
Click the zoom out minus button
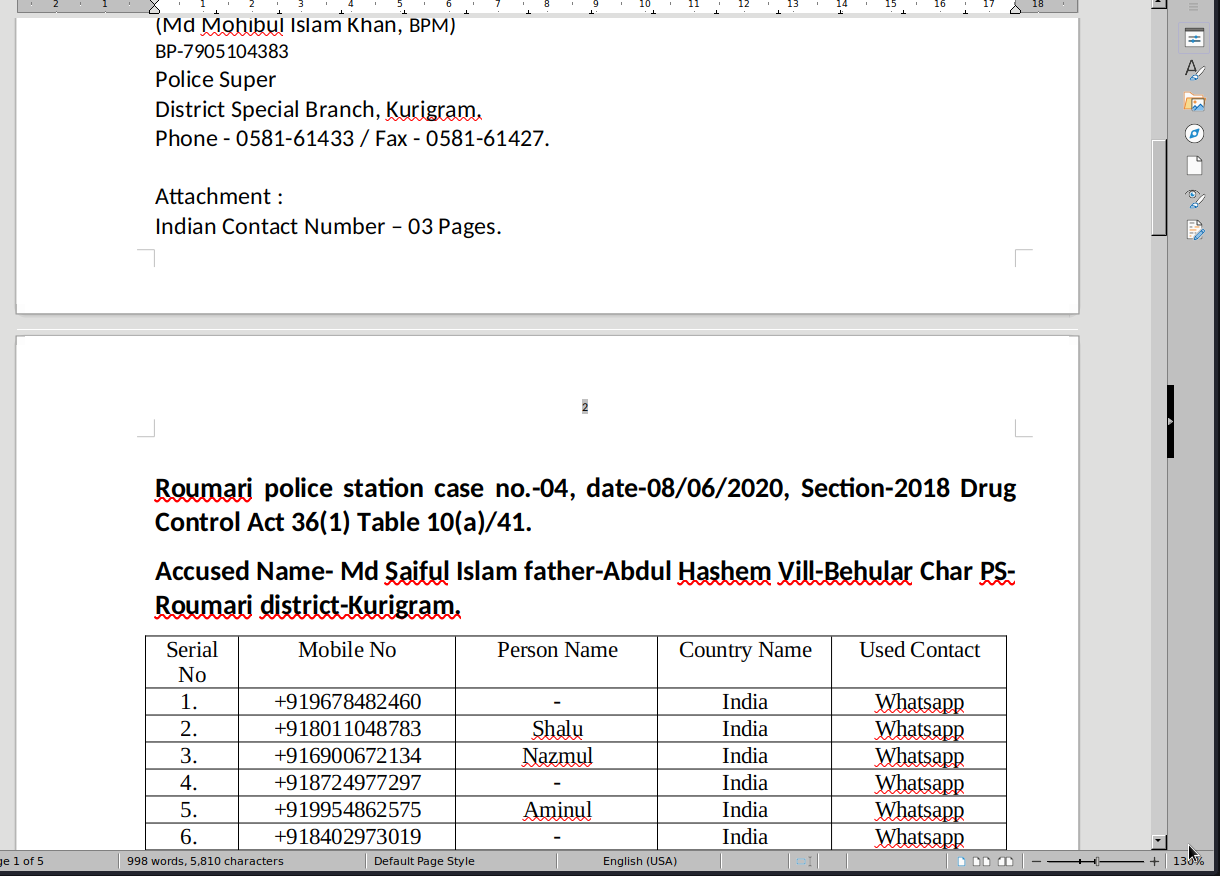1037,861
